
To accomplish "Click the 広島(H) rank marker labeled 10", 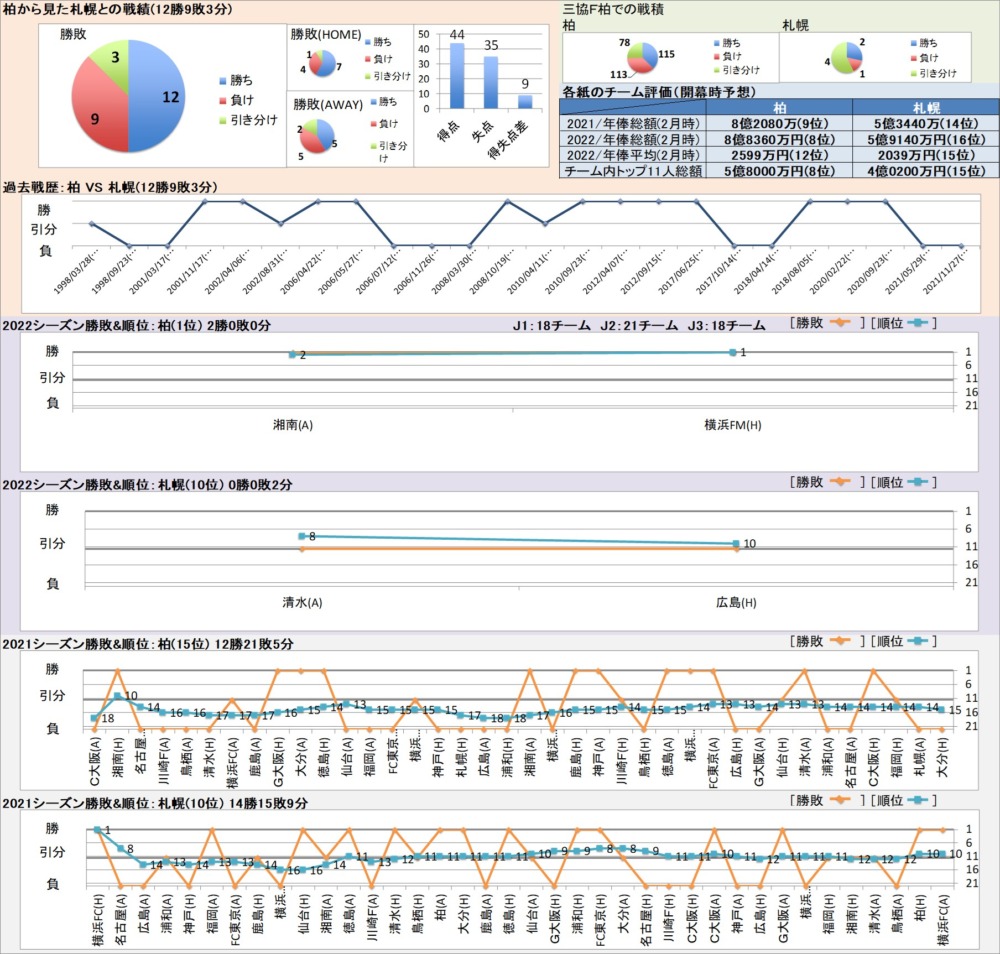I will click(737, 544).
